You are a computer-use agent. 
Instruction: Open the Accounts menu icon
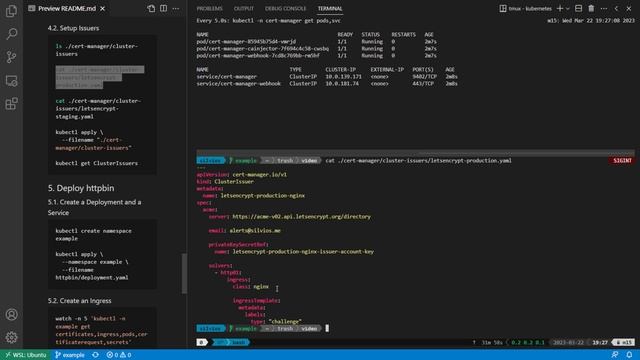pos(11,314)
